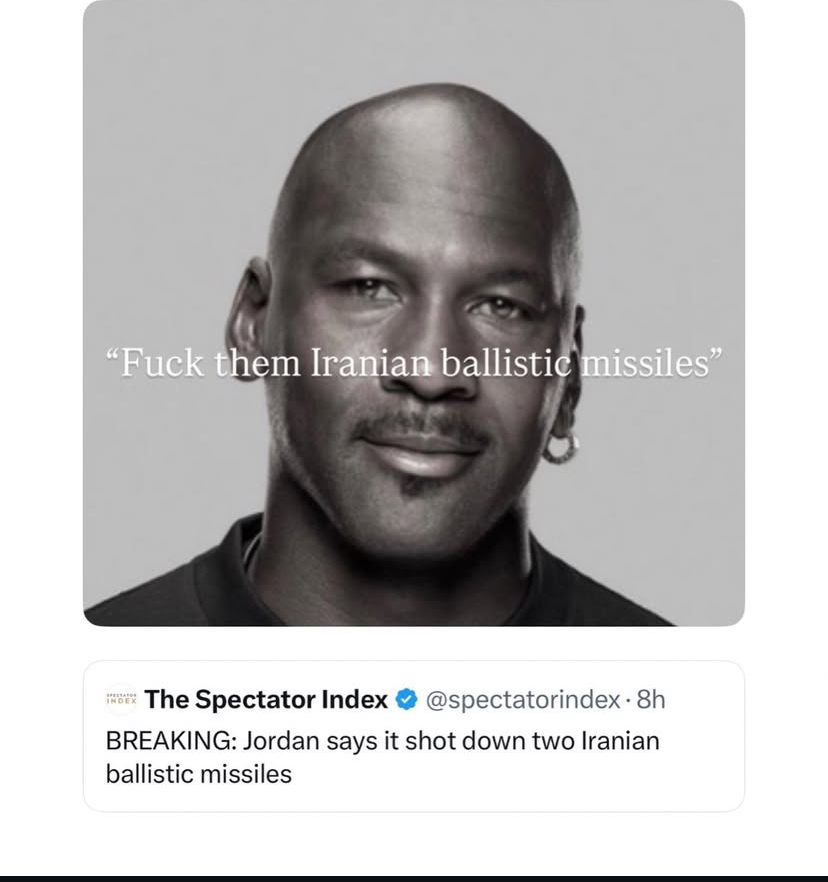Screen dimensions: 828x882
Task: Select the tweet's second line "ballistic missiles"
Action: (198, 773)
